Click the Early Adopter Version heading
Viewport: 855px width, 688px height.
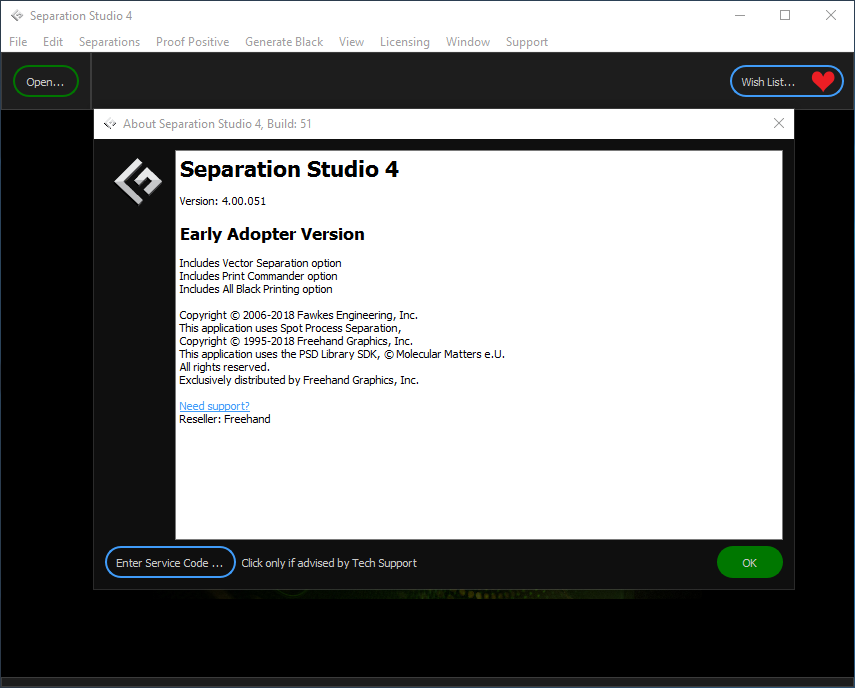[272, 234]
